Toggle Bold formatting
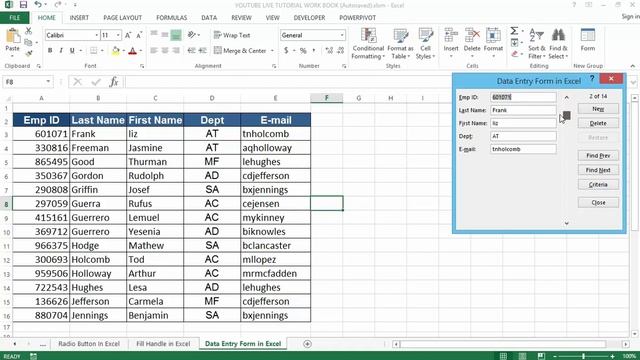Image resolution: width=640 pixels, height=360 pixels. tap(50, 51)
